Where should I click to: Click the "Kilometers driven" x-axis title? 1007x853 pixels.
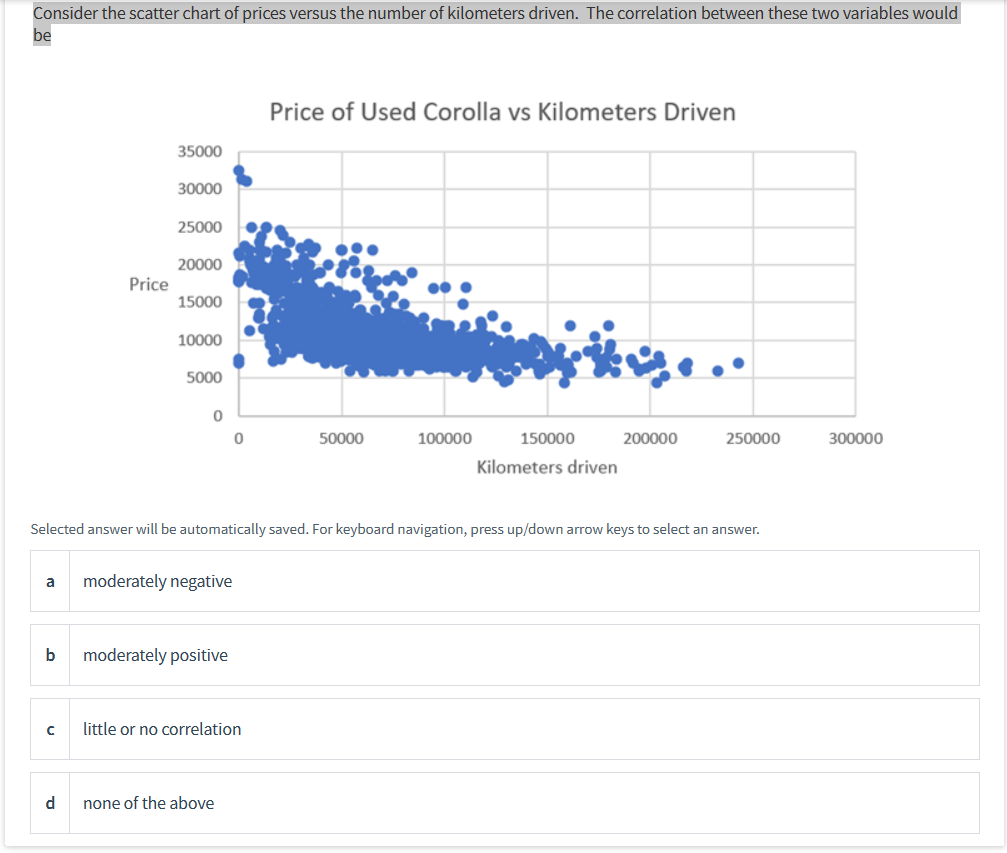pos(547,467)
